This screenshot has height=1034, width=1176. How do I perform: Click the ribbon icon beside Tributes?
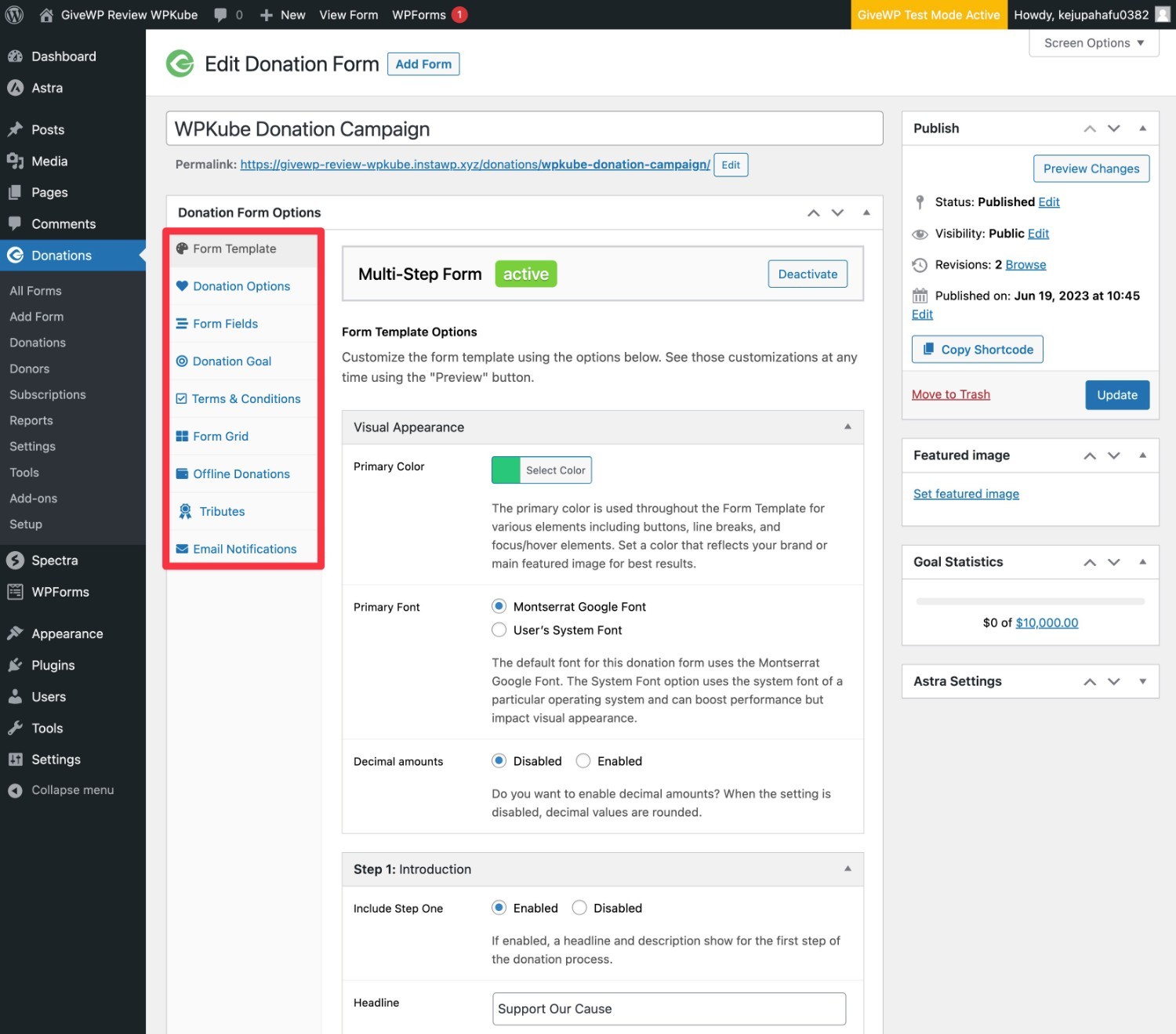[x=185, y=511]
